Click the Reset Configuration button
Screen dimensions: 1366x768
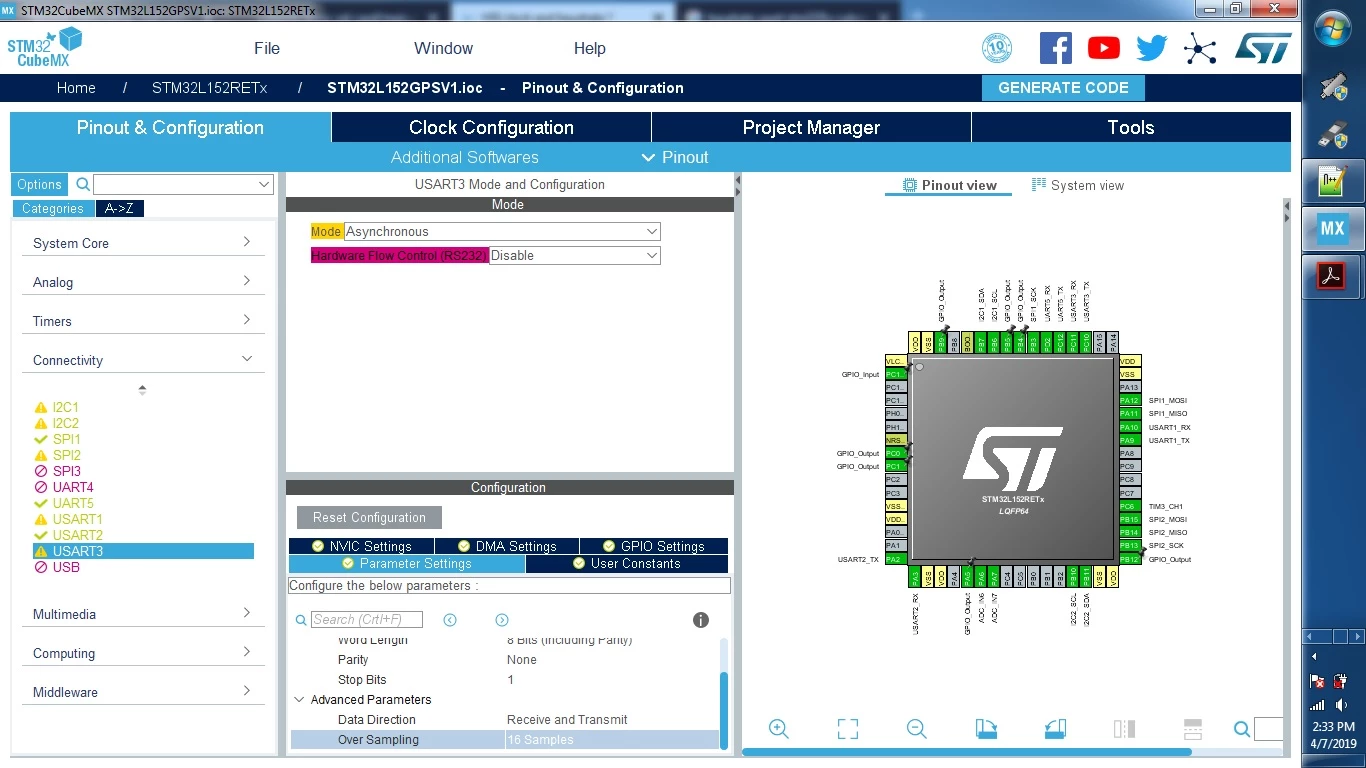tap(369, 518)
